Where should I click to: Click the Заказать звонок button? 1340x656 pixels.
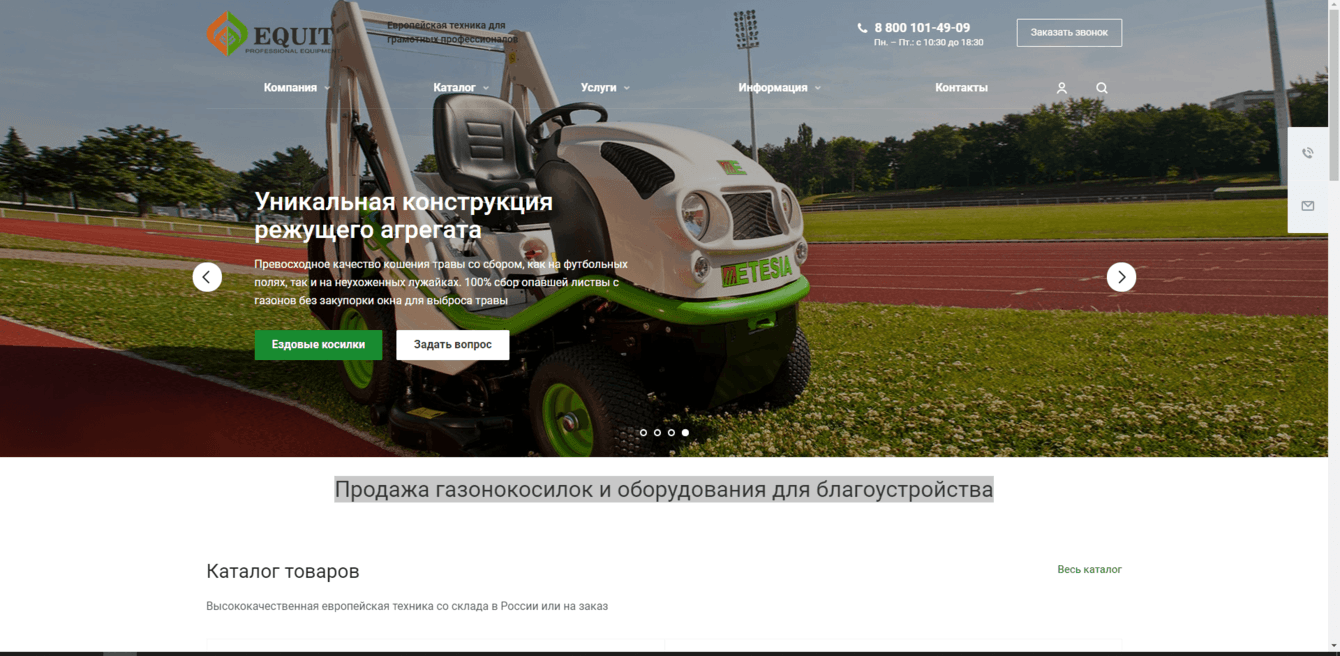coord(1069,32)
